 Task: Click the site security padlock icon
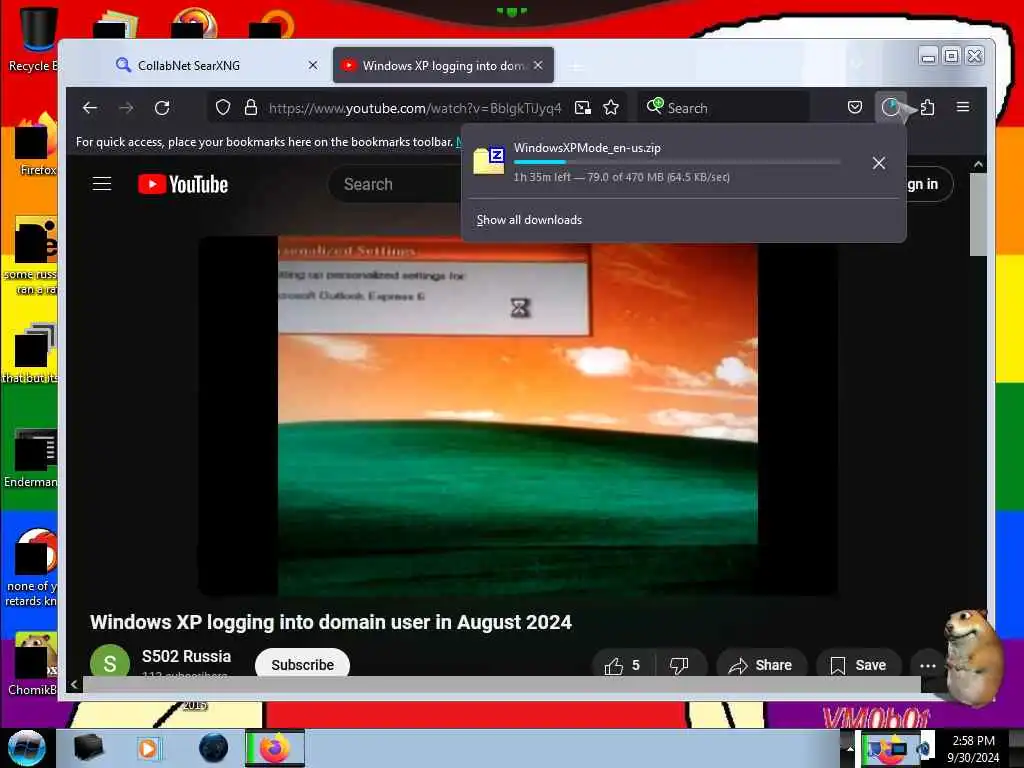(x=250, y=107)
